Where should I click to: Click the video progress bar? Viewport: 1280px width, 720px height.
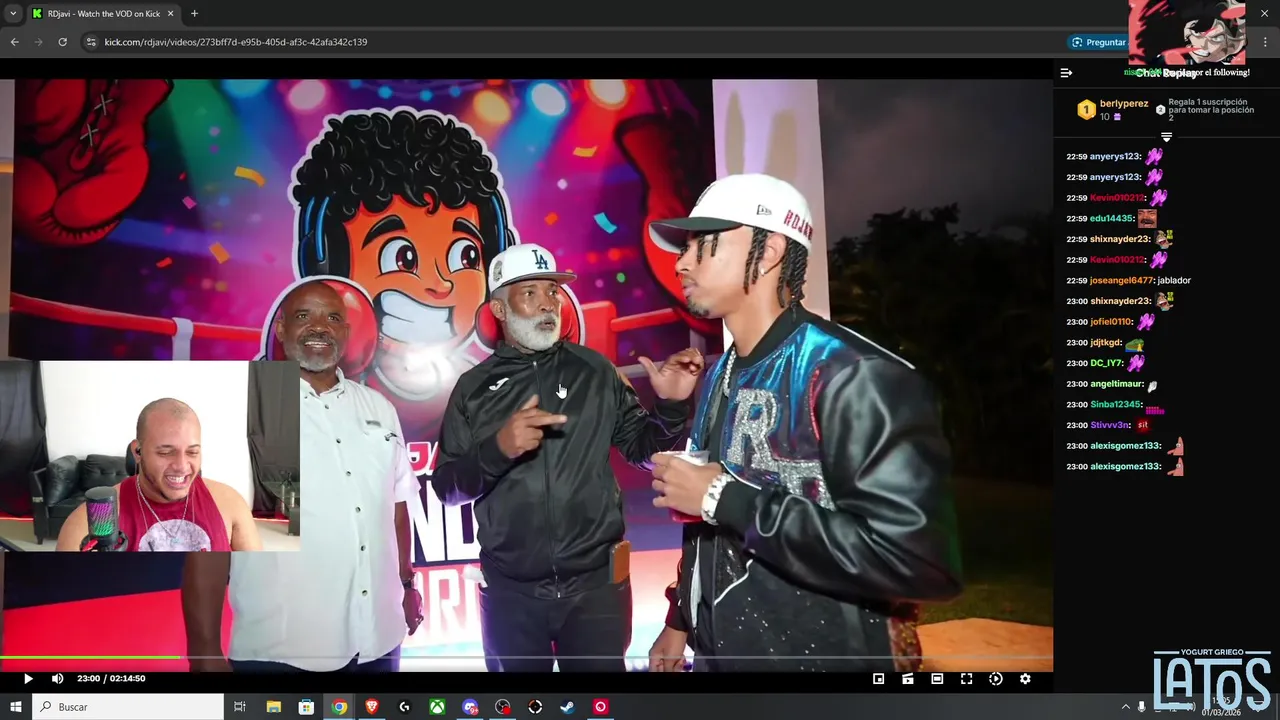(x=526, y=657)
